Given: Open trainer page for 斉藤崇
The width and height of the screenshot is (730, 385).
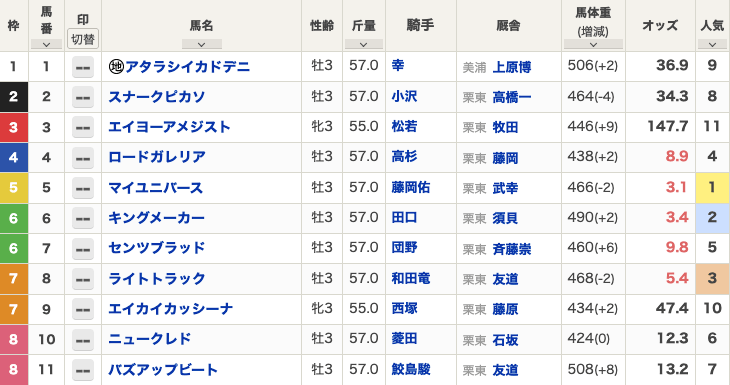Looking at the screenshot, I should pos(512,249).
